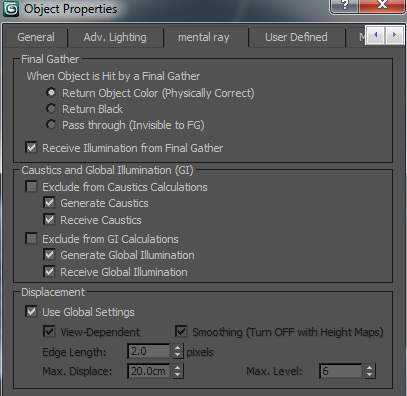Image resolution: width=407 pixels, height=396 pixels.
Task: Enable Exclude from Caustics Calculations
Action: tap(31, 186)
